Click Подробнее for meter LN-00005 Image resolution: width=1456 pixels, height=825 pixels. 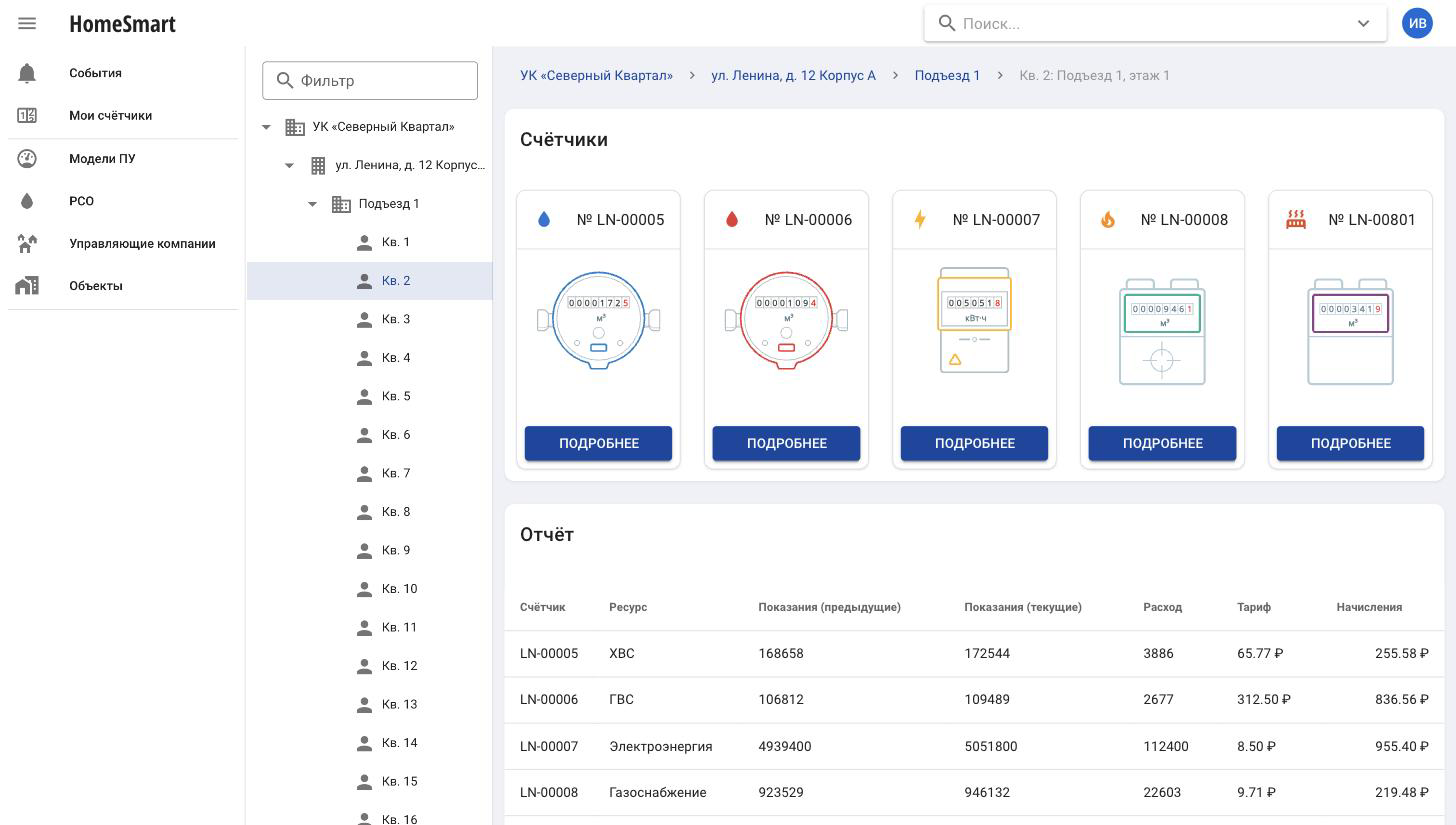598,443
